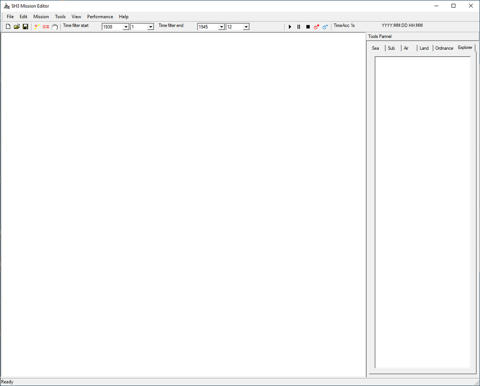Click the red toolbar icon beside the star
Screen dimensions: 480x386
point(46,27)
